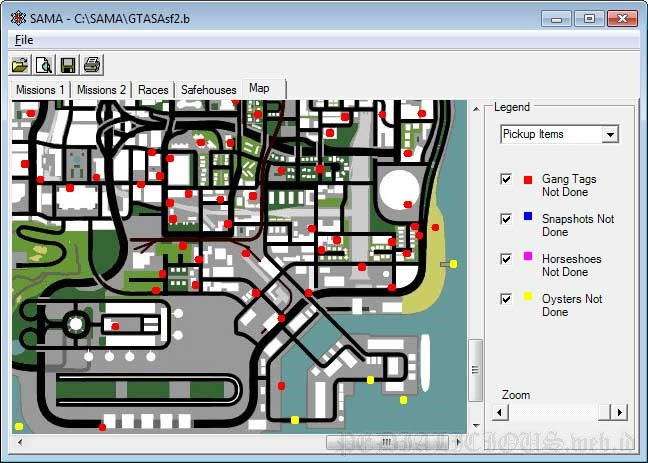Screen dimensions: 648x463
Task: Click the Open file toolbar icon
Action: tap(19, 65)
